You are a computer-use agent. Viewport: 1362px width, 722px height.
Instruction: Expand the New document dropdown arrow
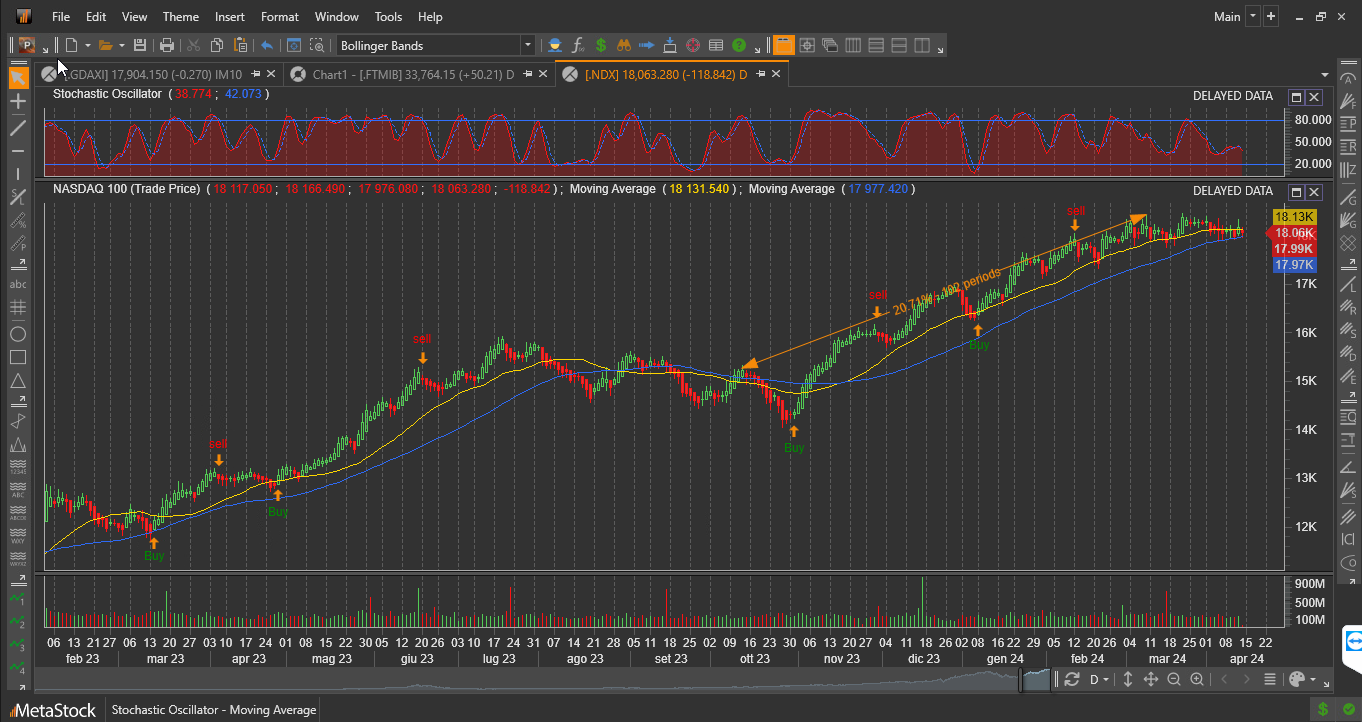coord(88,45)
